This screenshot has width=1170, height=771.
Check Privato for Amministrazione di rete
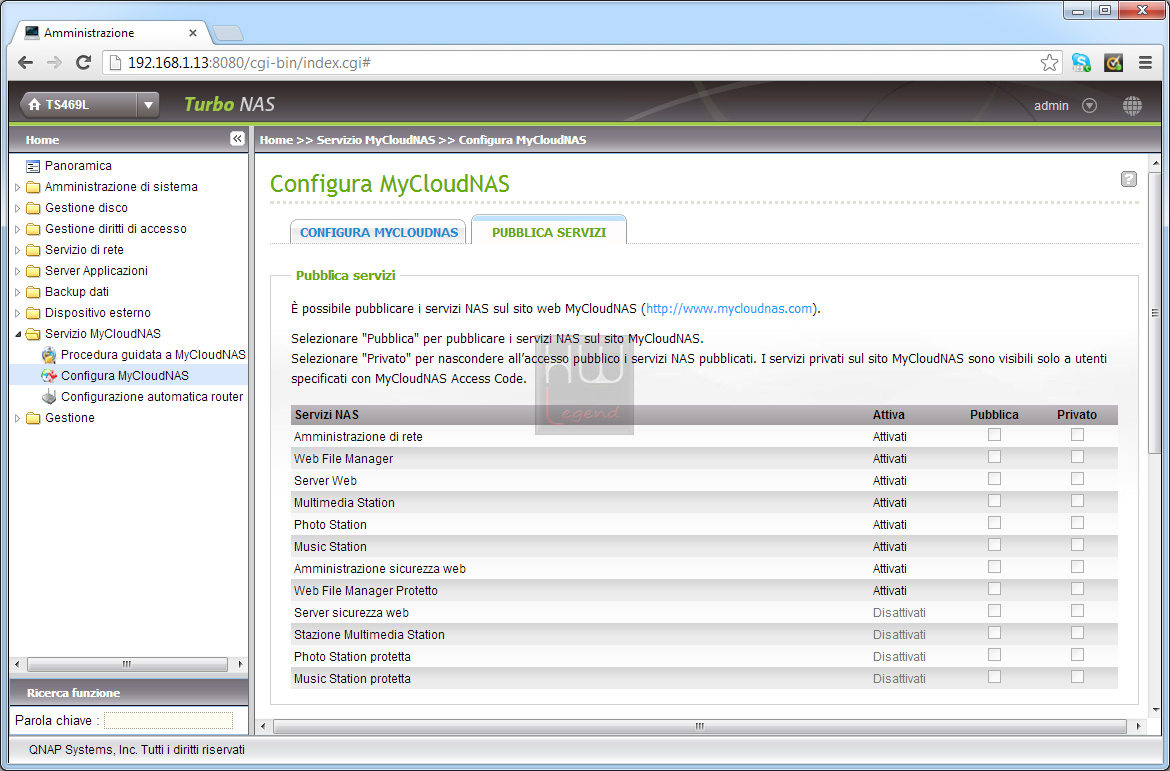[x=1077, y=434]
